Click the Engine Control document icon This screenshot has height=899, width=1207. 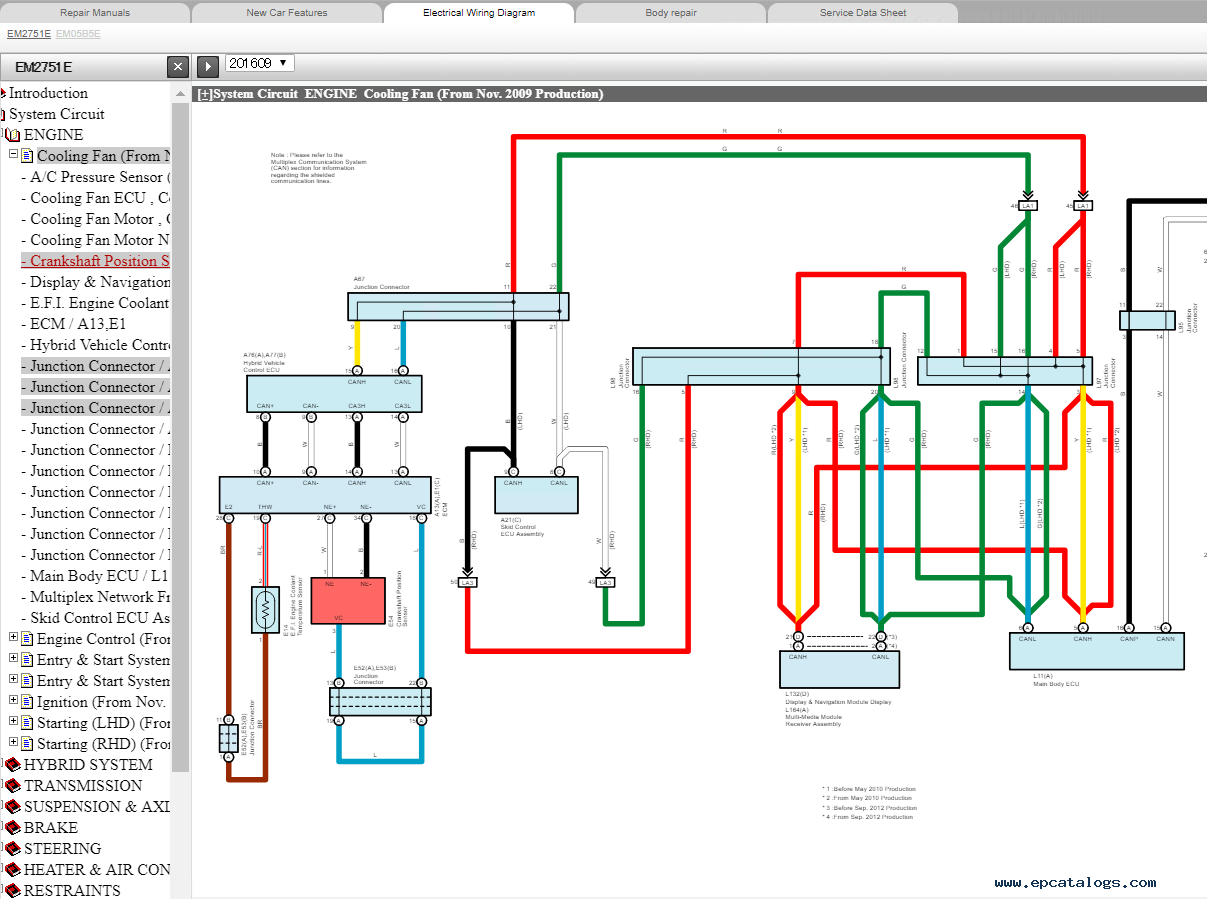(28, 639)
